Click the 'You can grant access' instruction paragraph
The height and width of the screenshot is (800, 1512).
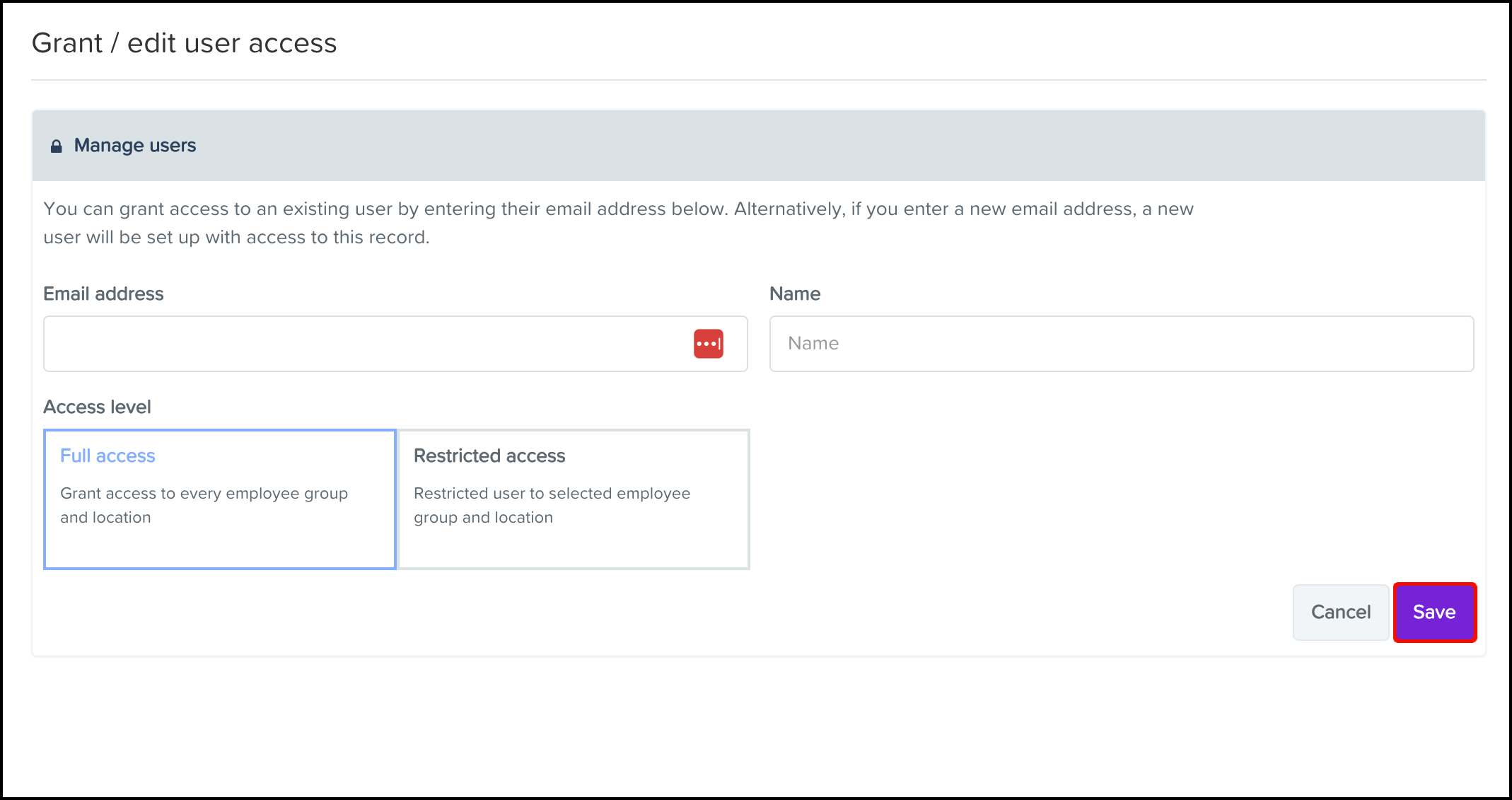pos(619,223)
